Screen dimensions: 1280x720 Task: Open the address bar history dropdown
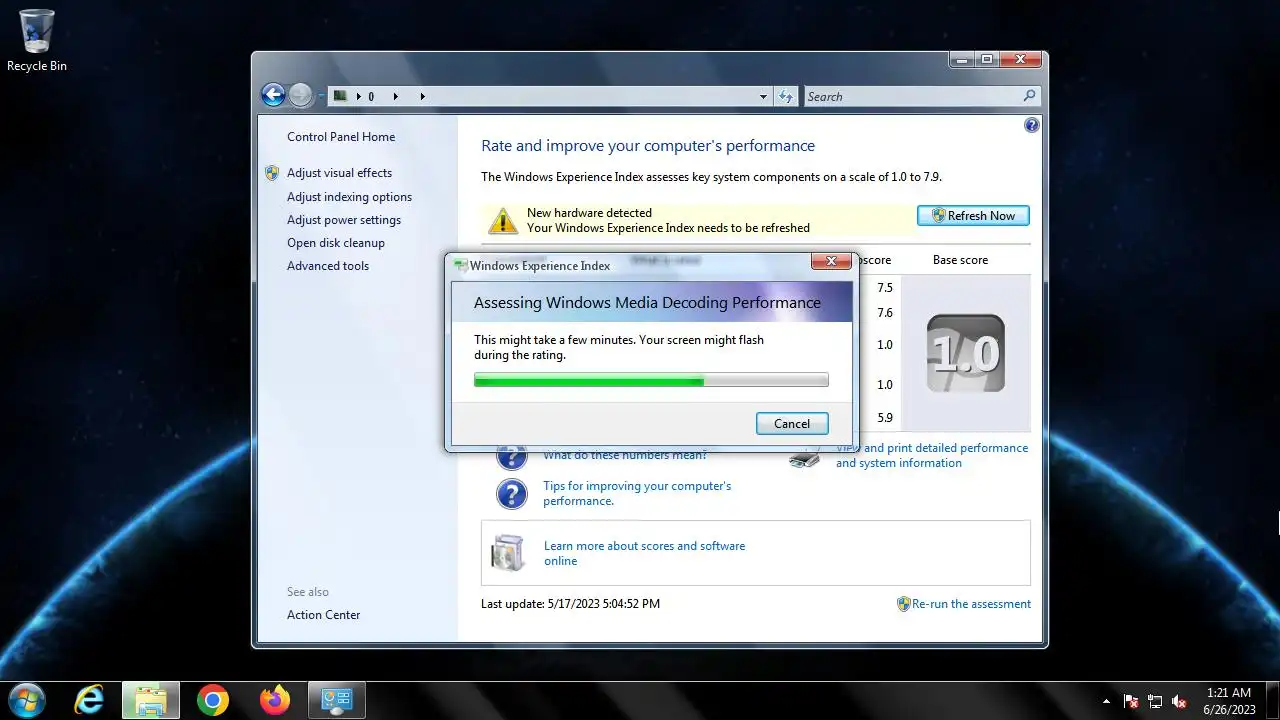763,97
